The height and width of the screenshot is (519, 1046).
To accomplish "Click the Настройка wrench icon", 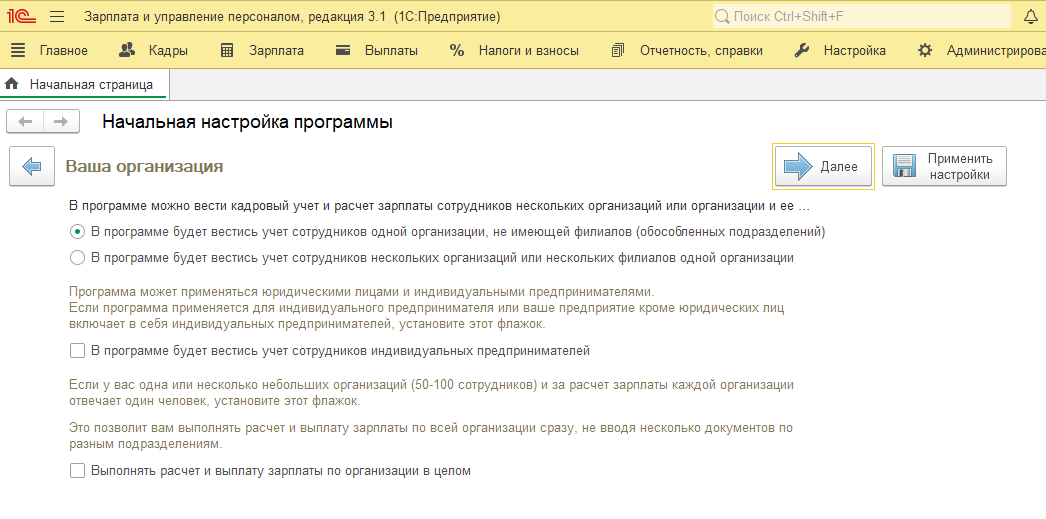I will 802,50.
